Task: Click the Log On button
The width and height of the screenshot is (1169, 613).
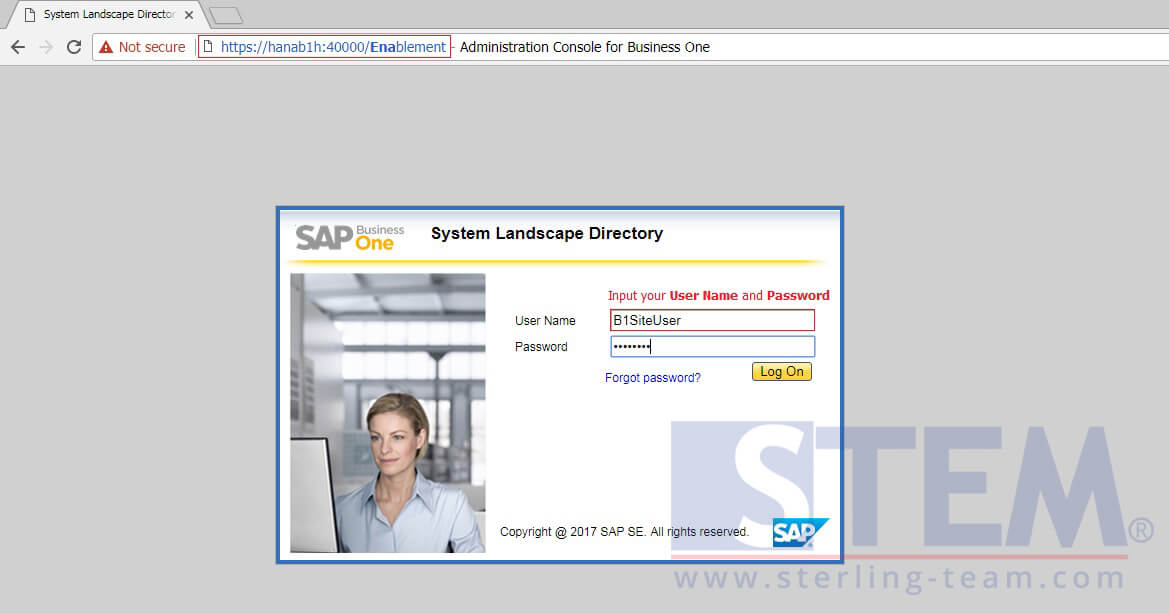Action: [x=781, y=371]
